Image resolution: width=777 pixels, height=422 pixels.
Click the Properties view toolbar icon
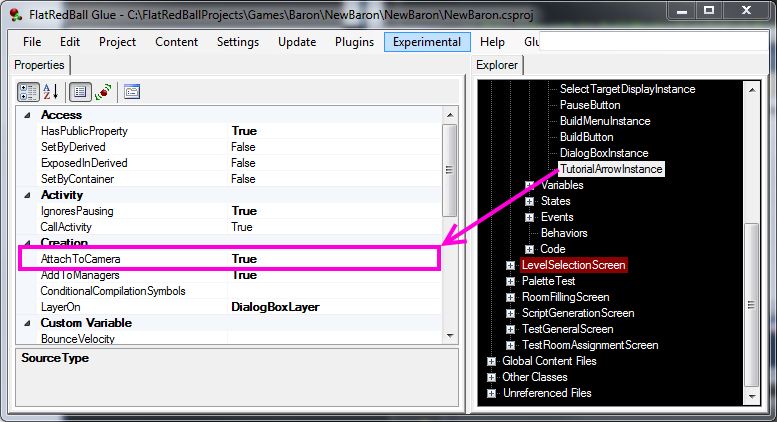tap(80, 92)
